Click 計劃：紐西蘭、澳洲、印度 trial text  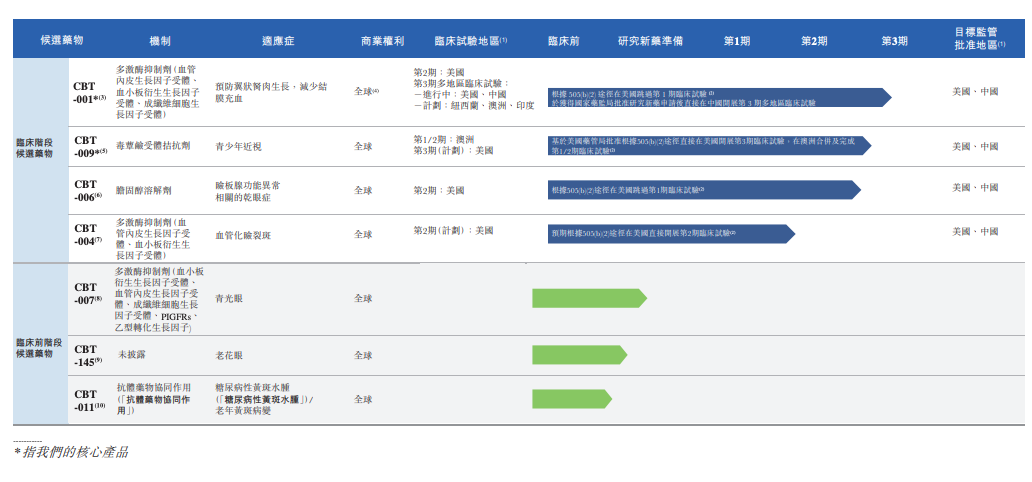point(474,105)
